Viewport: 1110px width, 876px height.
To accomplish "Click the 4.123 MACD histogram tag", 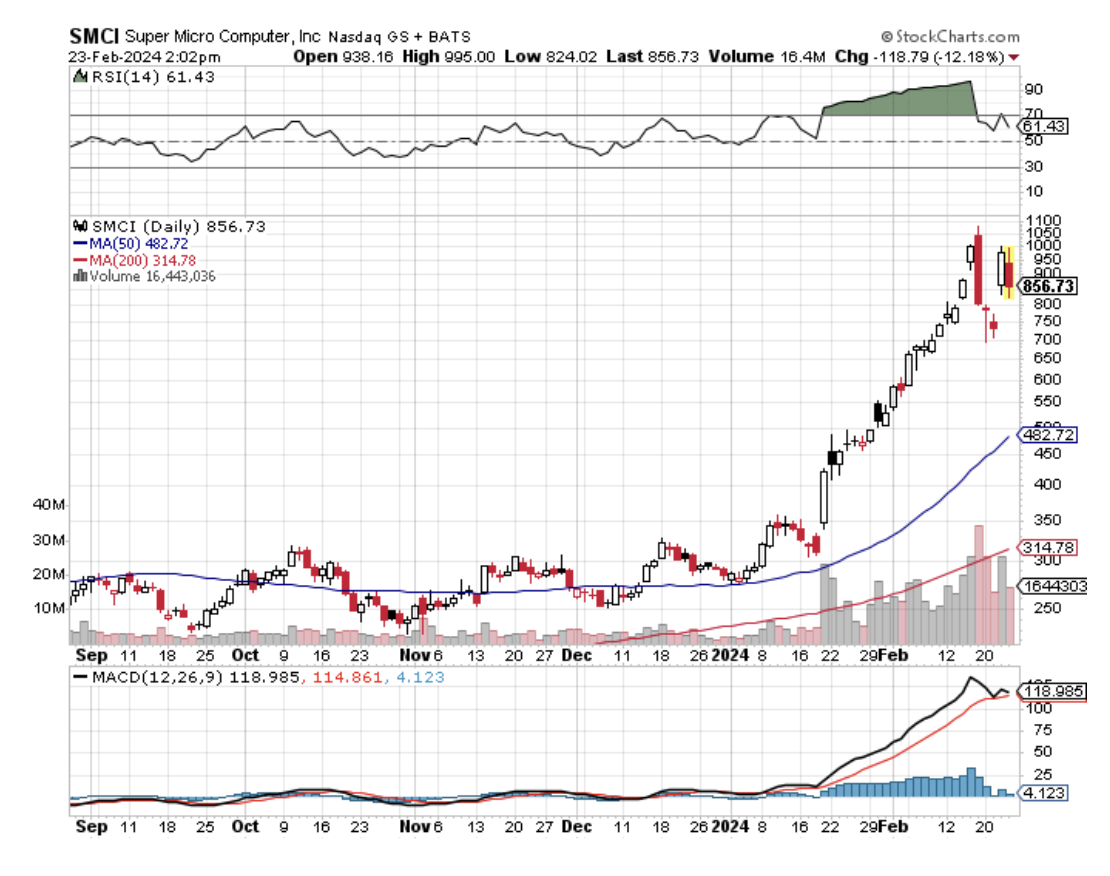I will (1046, 794).
